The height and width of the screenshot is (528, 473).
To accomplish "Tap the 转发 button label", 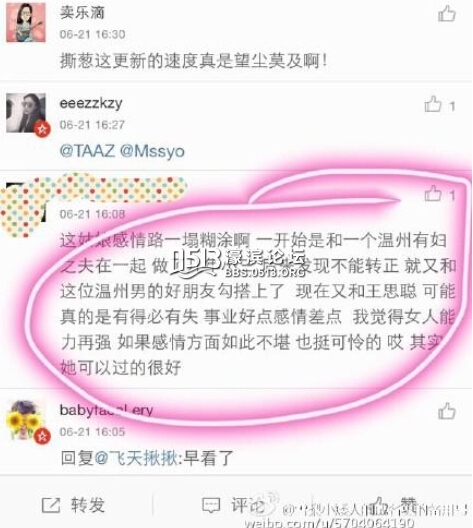I will 88,505.
